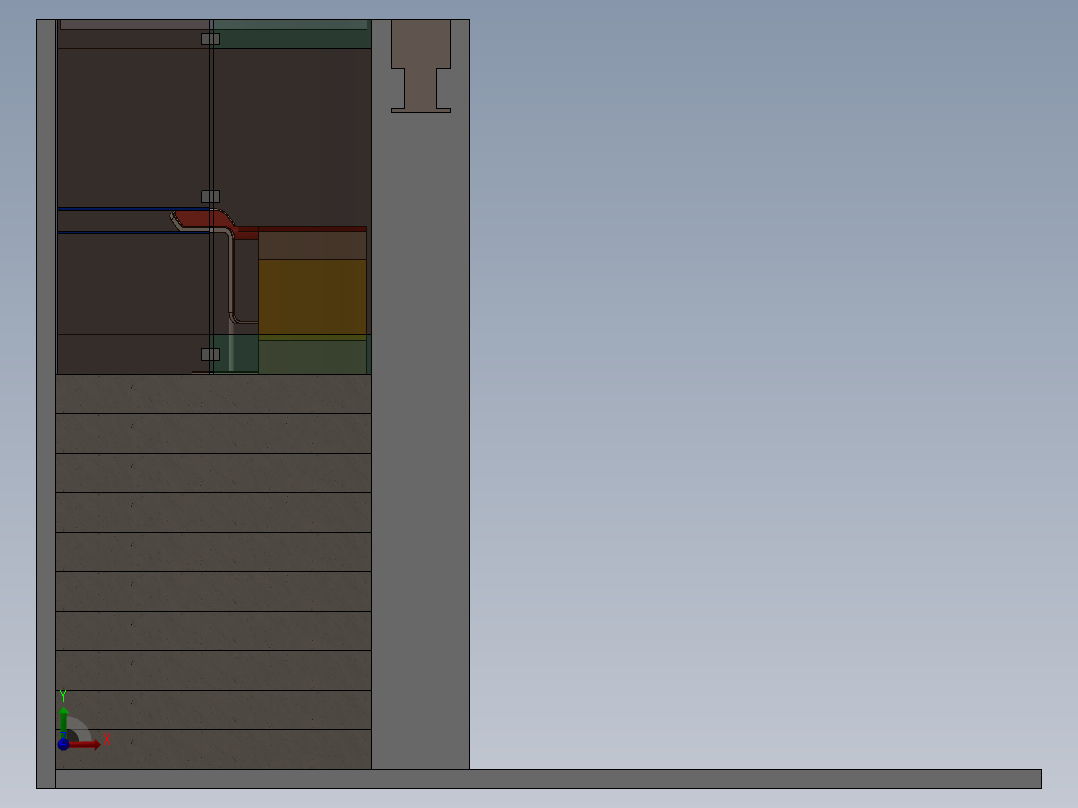Click the red X axis arrow of the triad

[85, 744]
